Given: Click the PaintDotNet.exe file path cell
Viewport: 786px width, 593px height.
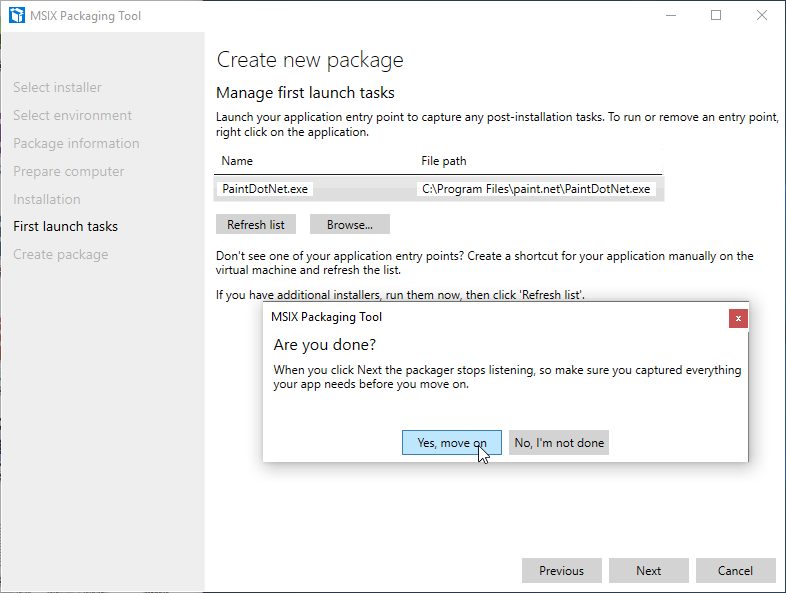Looking at the screenshot, I should [536, 188].
